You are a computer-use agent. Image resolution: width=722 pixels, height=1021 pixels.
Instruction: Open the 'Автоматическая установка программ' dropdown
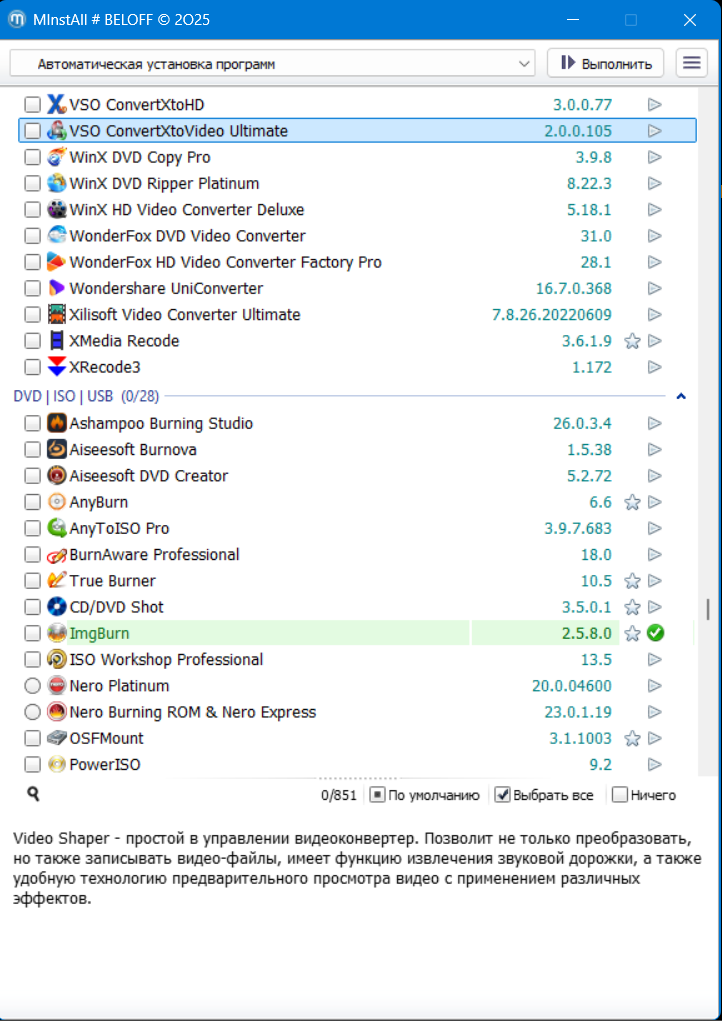click(272, 64)
